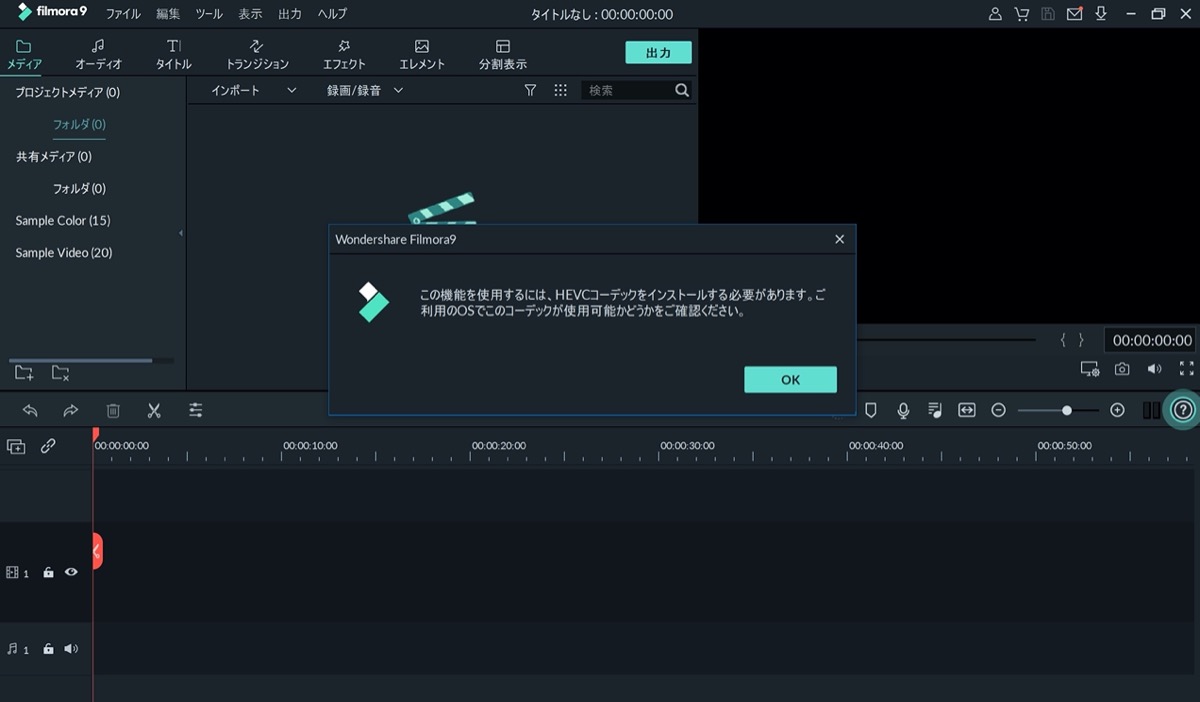Open the エレメント tab
1200x702 pixels.
coord(422,54)
